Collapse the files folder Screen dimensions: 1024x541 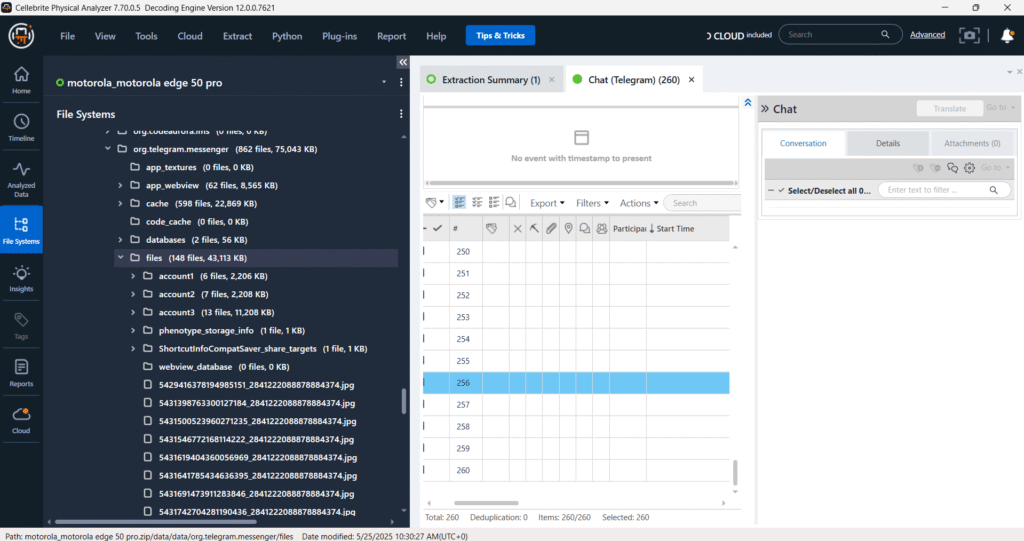tap(120, 257)
